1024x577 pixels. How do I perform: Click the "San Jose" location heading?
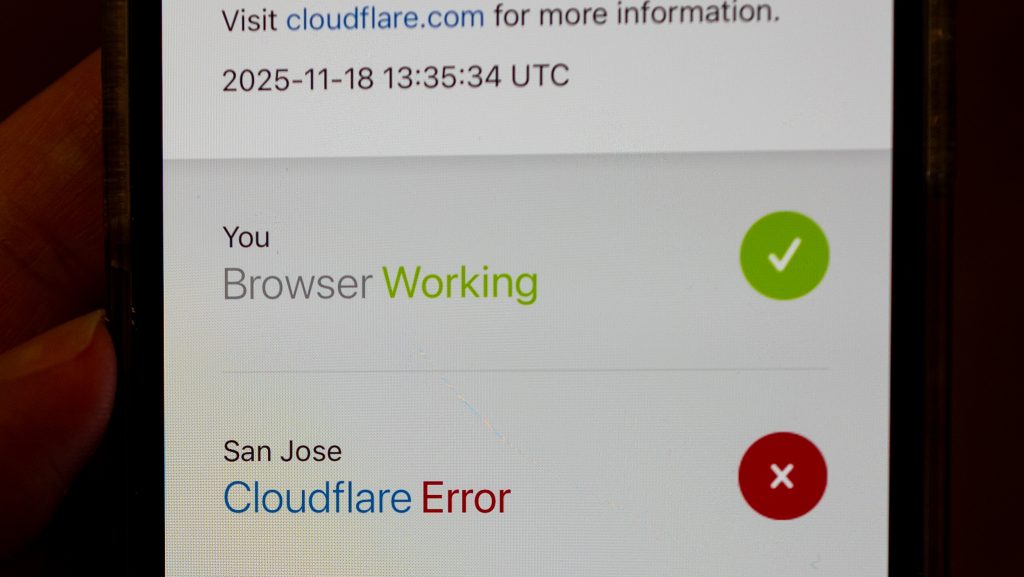pos(282,451)
